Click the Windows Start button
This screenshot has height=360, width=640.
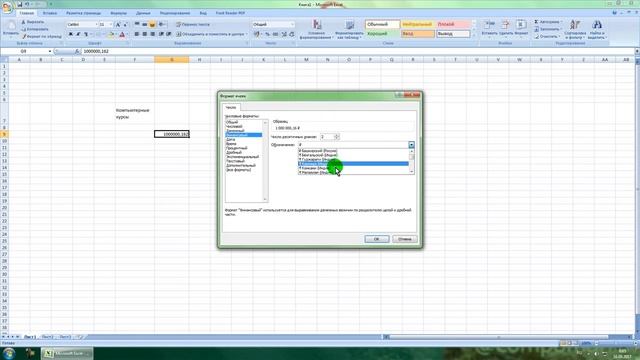9,353
